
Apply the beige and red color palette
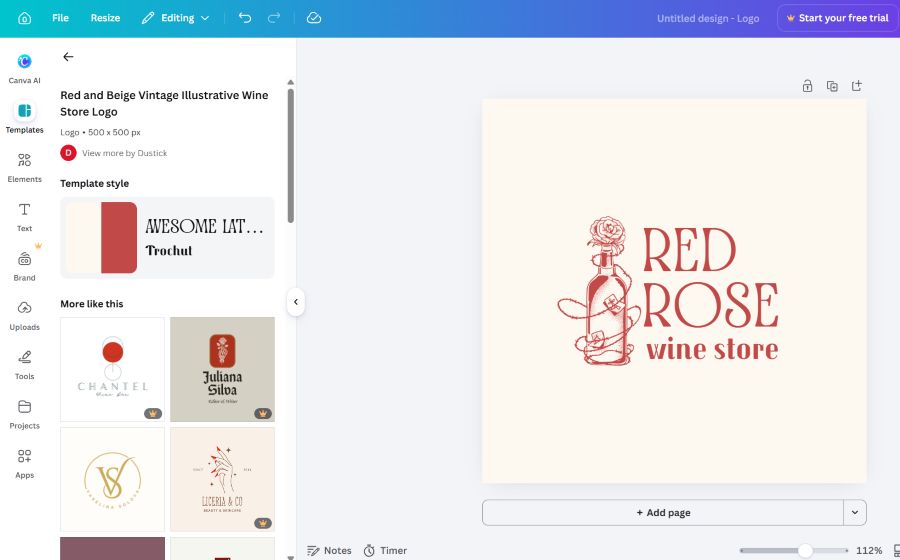point(102,238)
